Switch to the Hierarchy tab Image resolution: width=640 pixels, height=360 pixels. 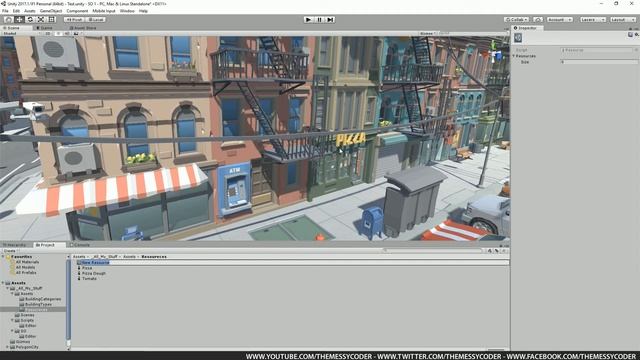15,245
